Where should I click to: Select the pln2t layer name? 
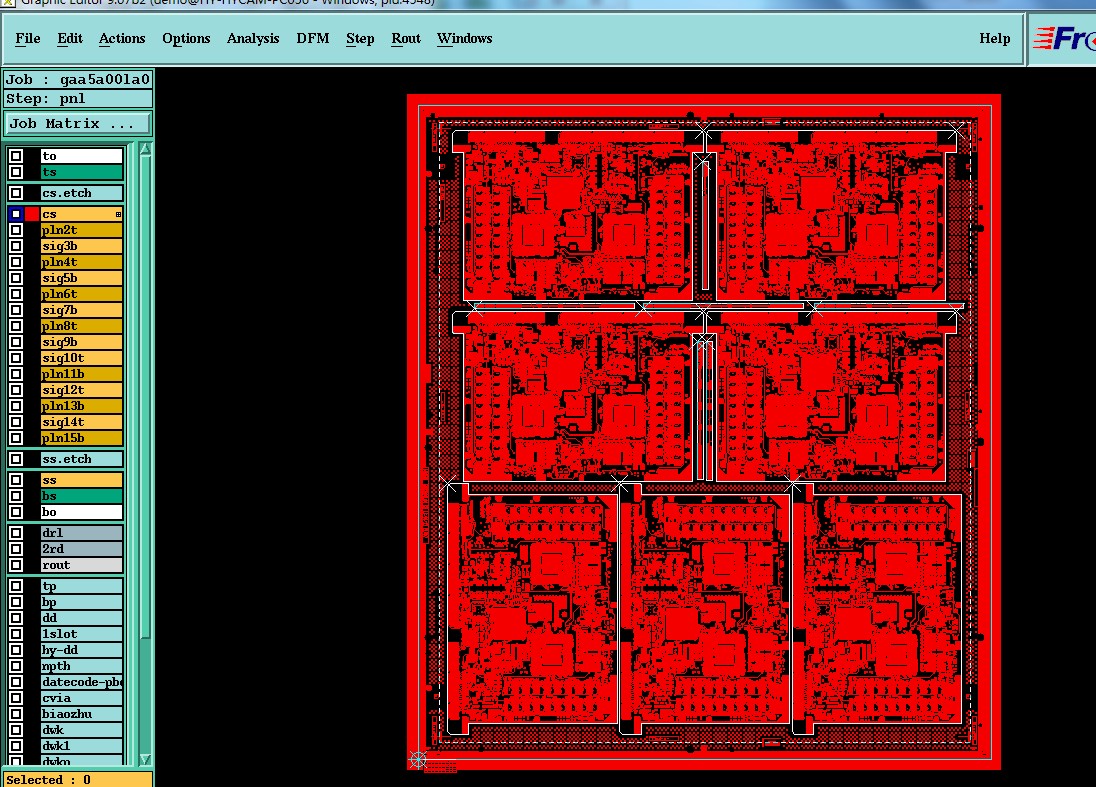[x=82, y=230]
